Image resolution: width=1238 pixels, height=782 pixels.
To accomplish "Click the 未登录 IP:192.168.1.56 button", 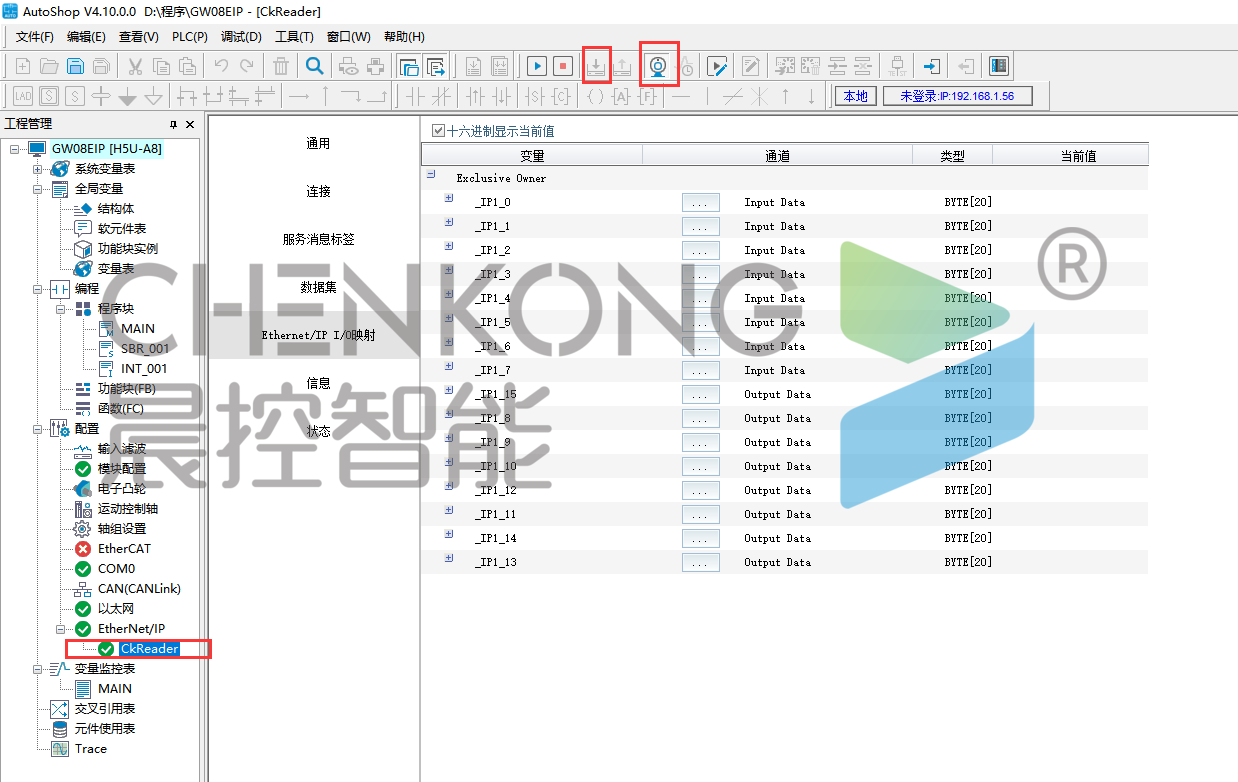I will [957, 96].
